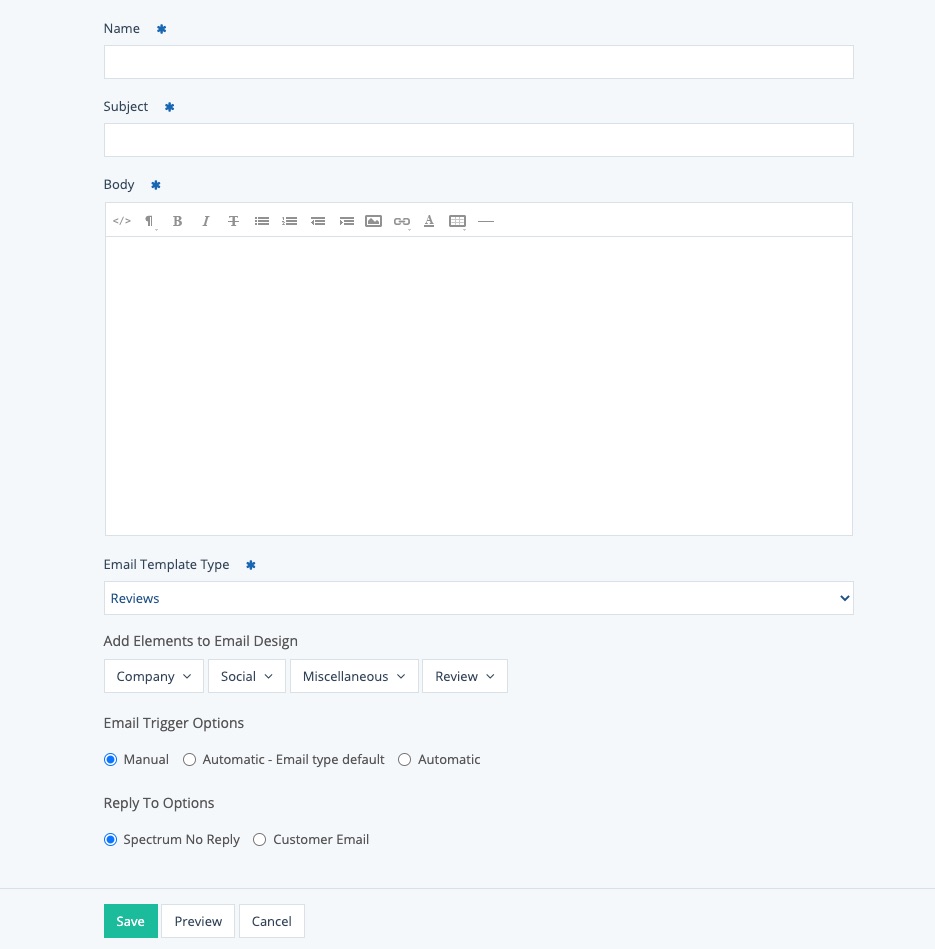The image size is (935, 949).
Task: Open the text color picker
Action: coord(429,221)
